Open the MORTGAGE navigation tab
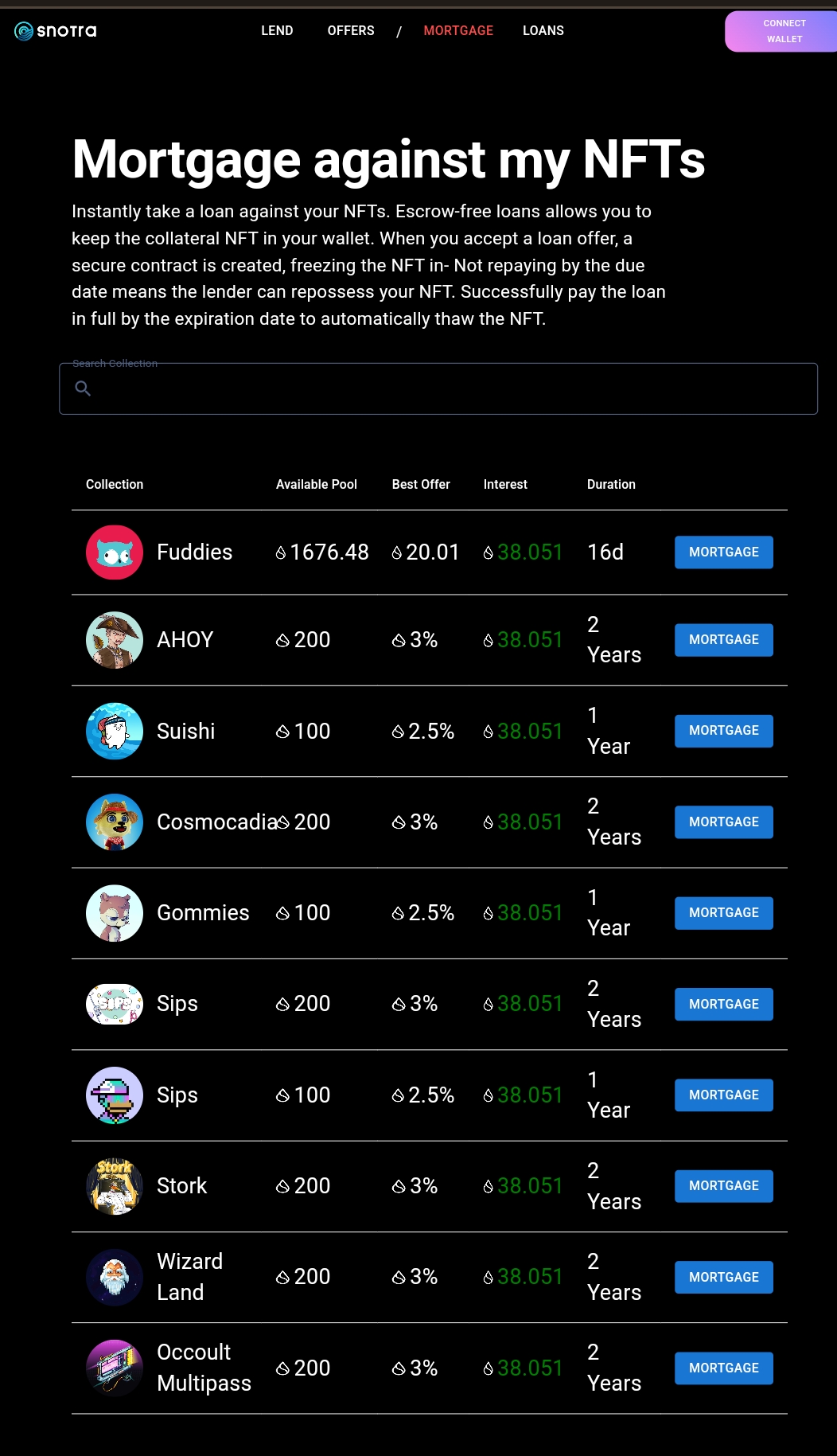Image resolution: width=837 pixels, height=1456 pixels. click(x=458, y=30)
